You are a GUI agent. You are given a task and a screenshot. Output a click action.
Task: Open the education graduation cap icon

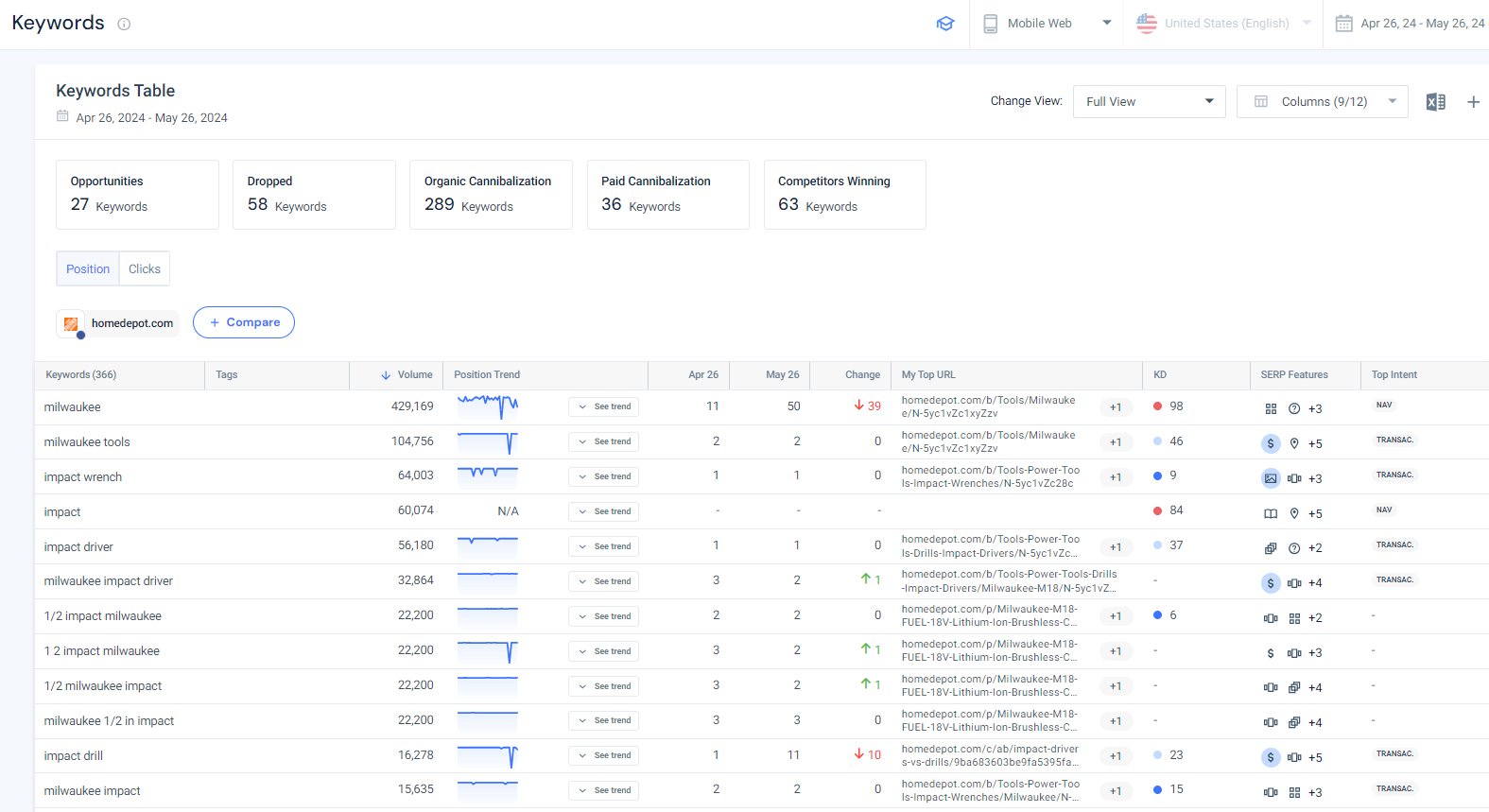click(945, 24)
